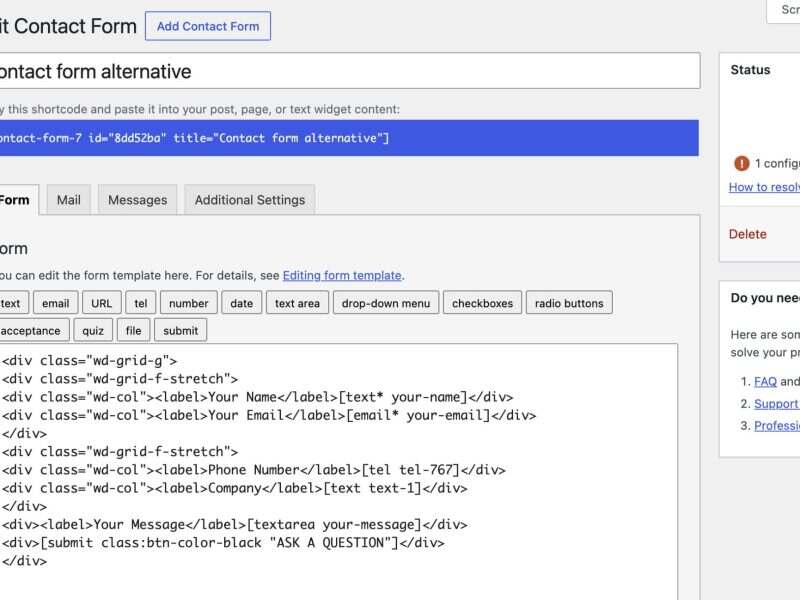The height and width of the screenshot is (600, 800).
Task: Open the Messages tab
Action: 137,200
